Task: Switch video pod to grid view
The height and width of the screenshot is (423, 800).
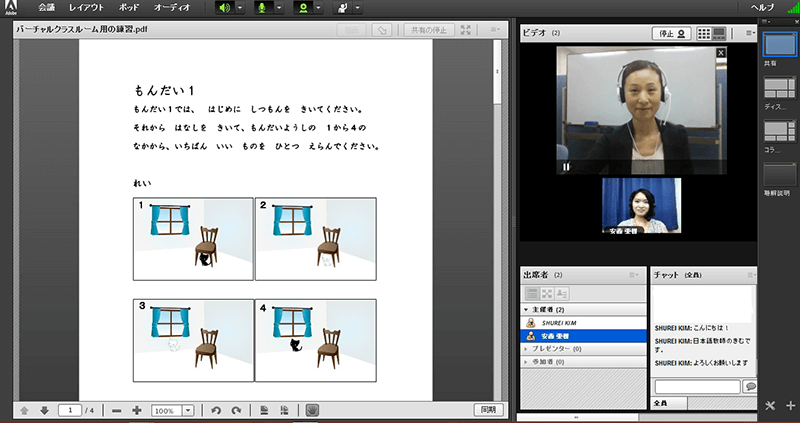Action: [704, 32]
